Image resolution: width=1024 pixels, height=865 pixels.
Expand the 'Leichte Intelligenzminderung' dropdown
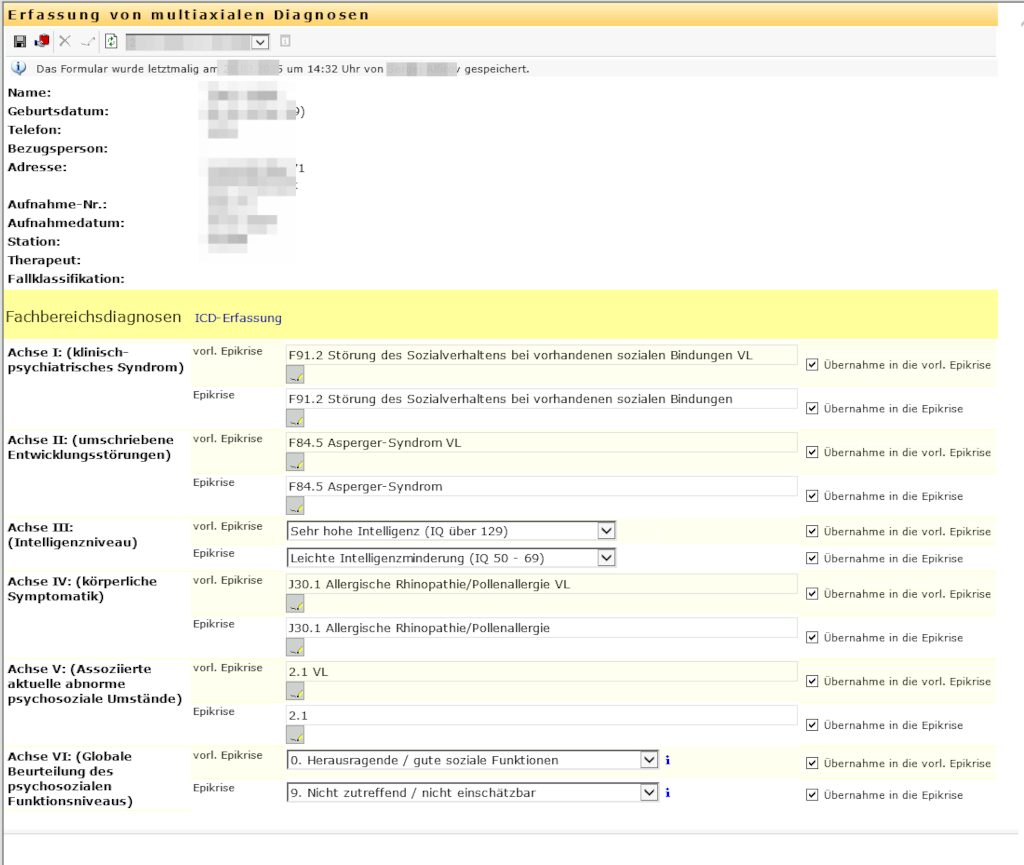605,558
